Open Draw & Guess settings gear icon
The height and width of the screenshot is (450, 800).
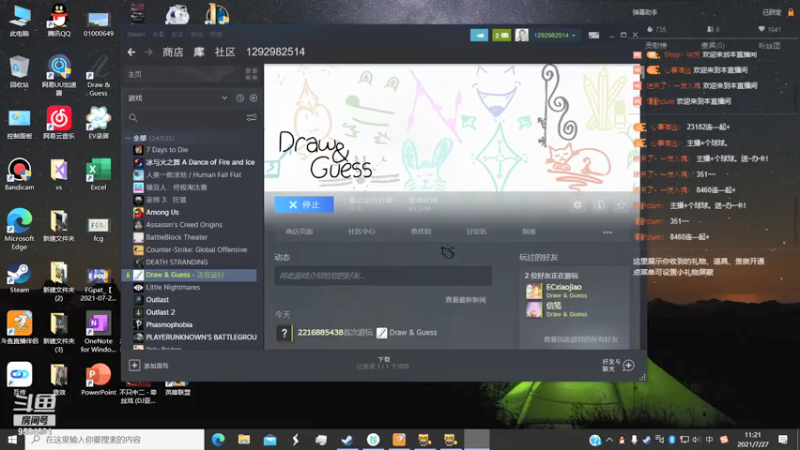tap(577, 205)
